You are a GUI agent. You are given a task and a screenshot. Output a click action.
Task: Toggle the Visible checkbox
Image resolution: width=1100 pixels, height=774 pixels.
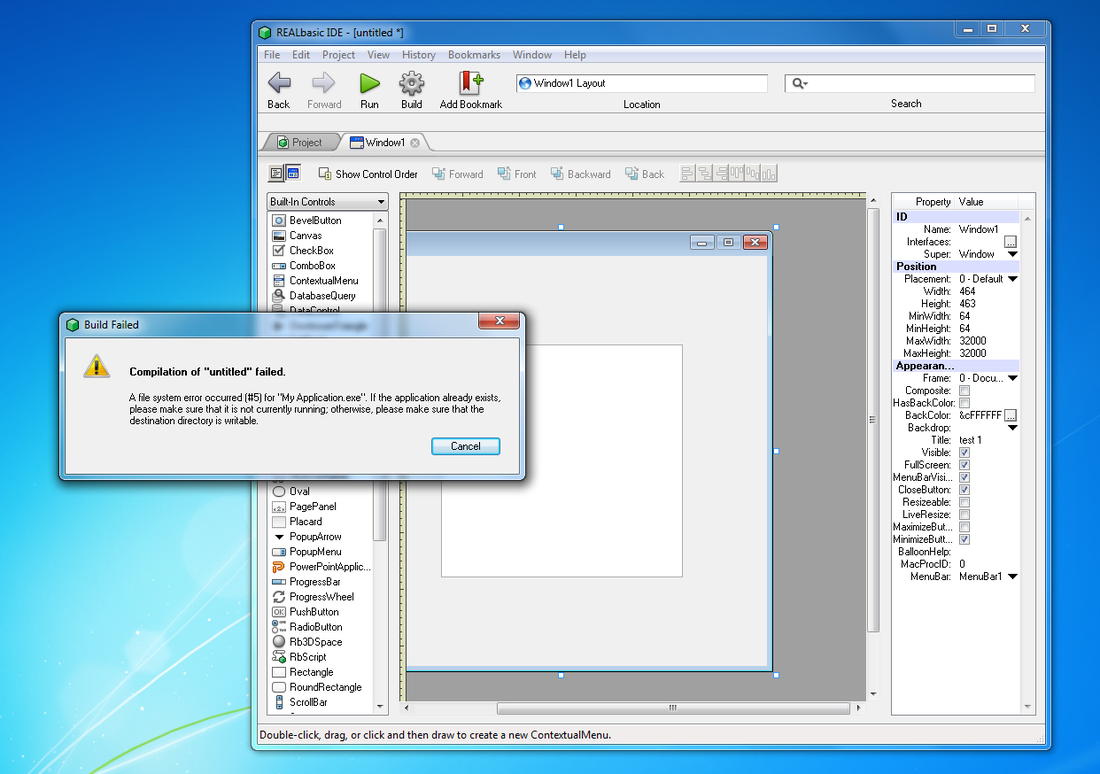point(965,453)
